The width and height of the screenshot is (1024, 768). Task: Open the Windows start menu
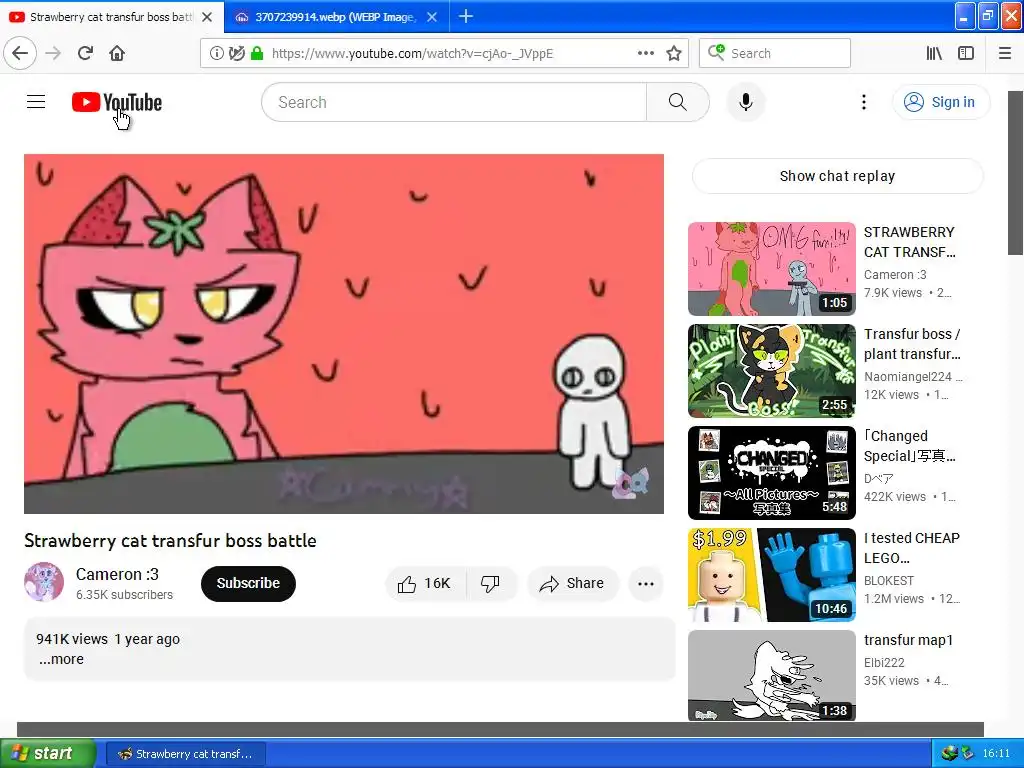(x=47, y=754)
